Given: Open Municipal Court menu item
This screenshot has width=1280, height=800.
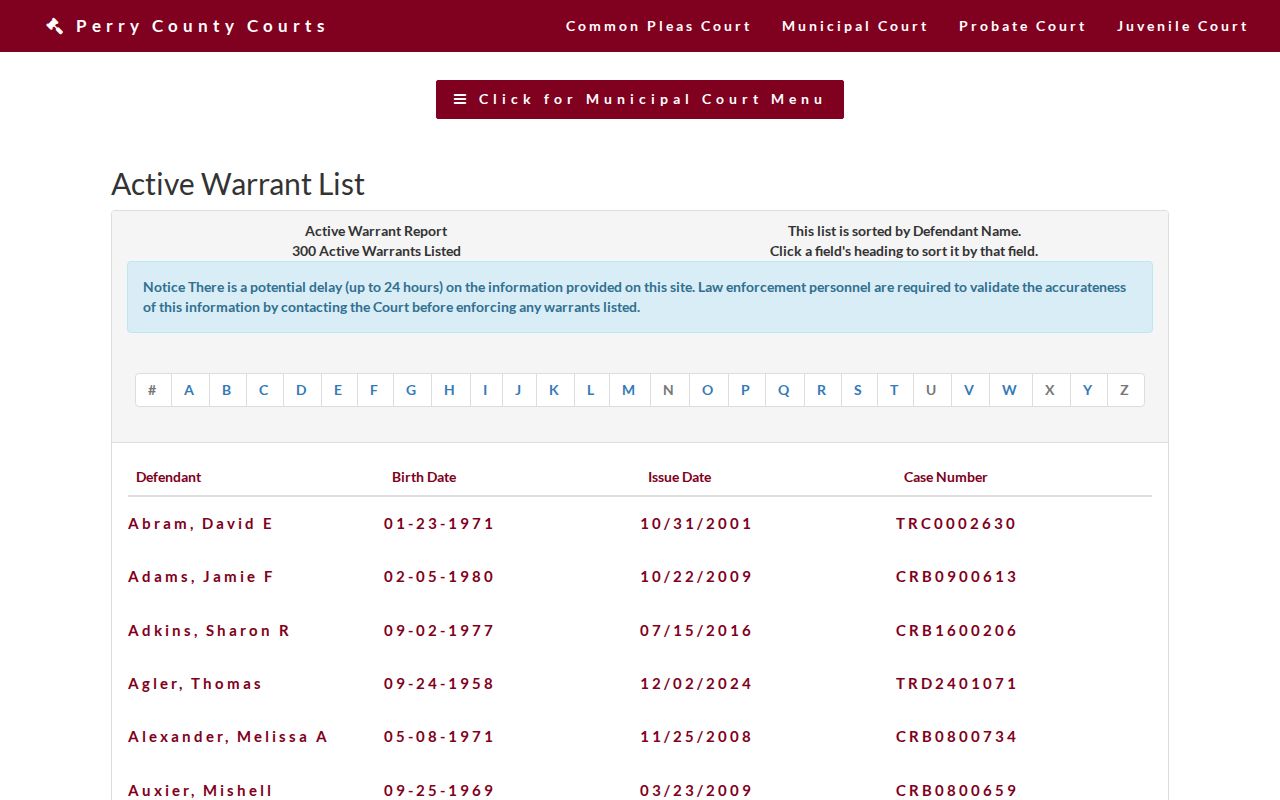Looking at the screenshot, I should pyautogui.click(x=855, y=26).
